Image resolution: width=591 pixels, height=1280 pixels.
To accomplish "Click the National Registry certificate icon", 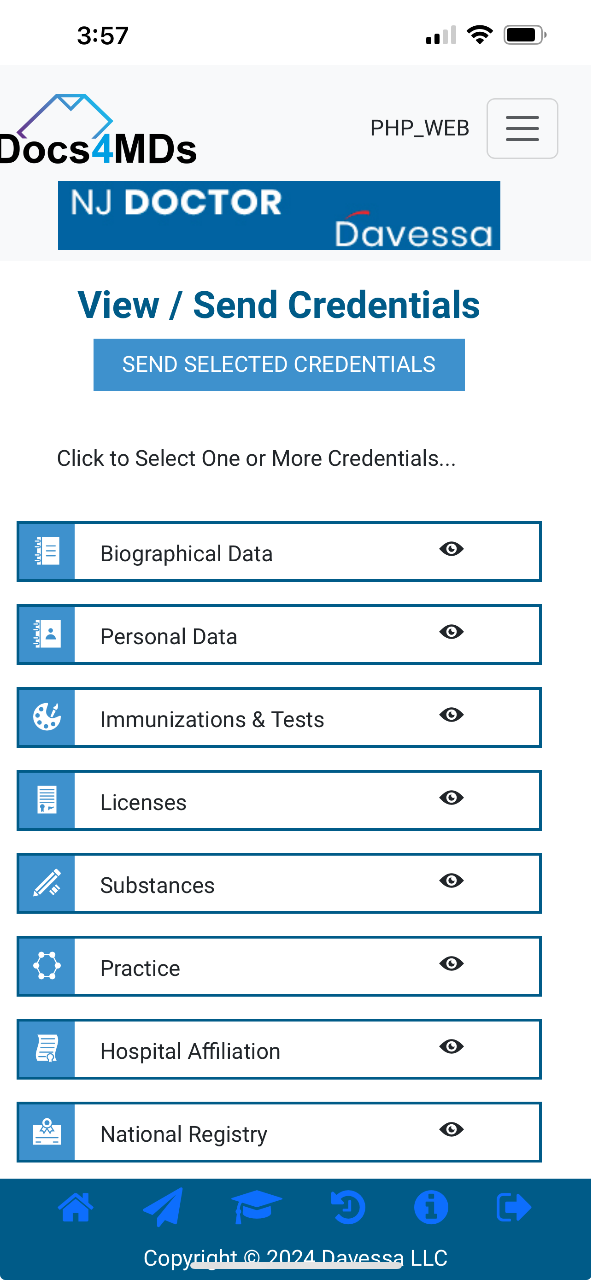I will [x=46, y=1132].
